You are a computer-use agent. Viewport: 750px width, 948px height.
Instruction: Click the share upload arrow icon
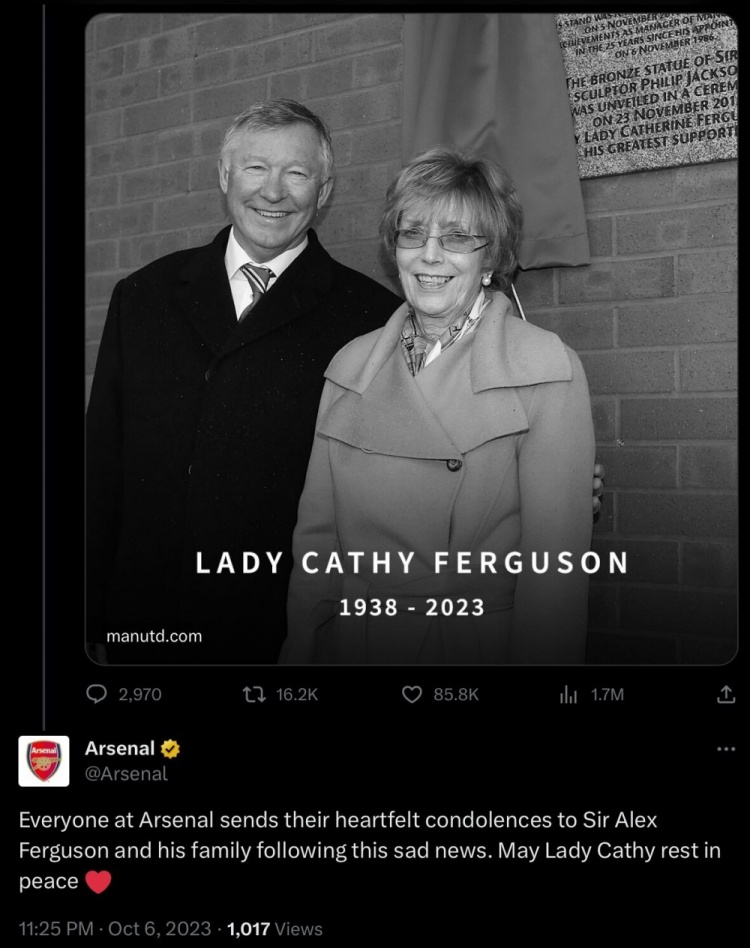point(727,694)
